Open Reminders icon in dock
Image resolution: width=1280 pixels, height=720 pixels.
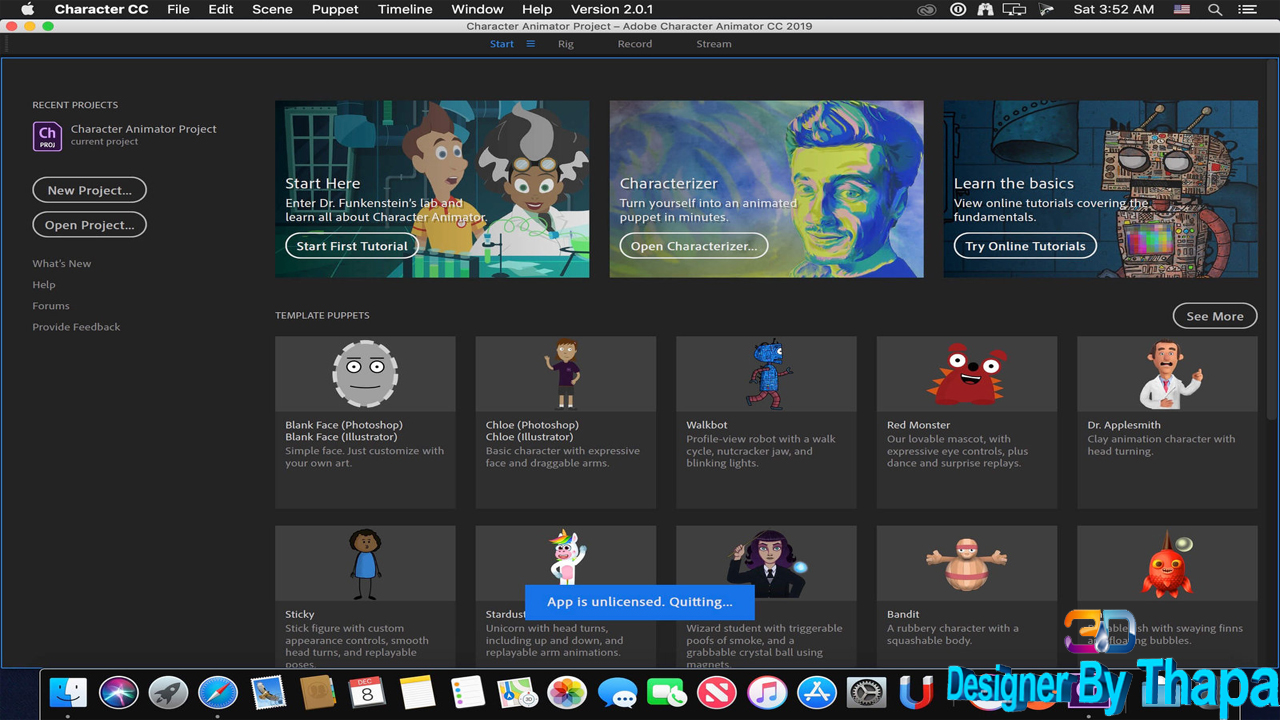click(x=467, y=692)
